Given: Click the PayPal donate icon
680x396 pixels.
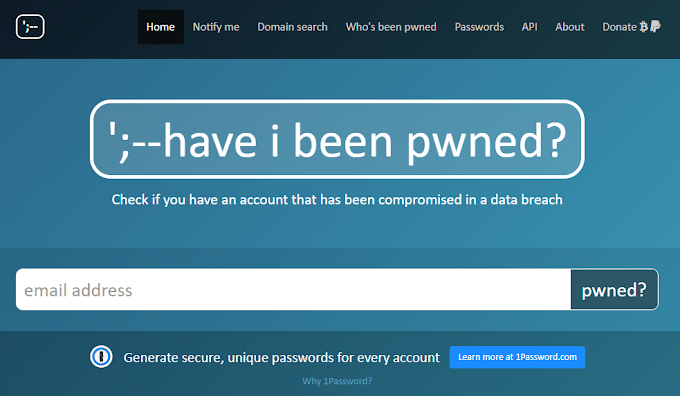Looking at the screenshot, I should [655, 26].
